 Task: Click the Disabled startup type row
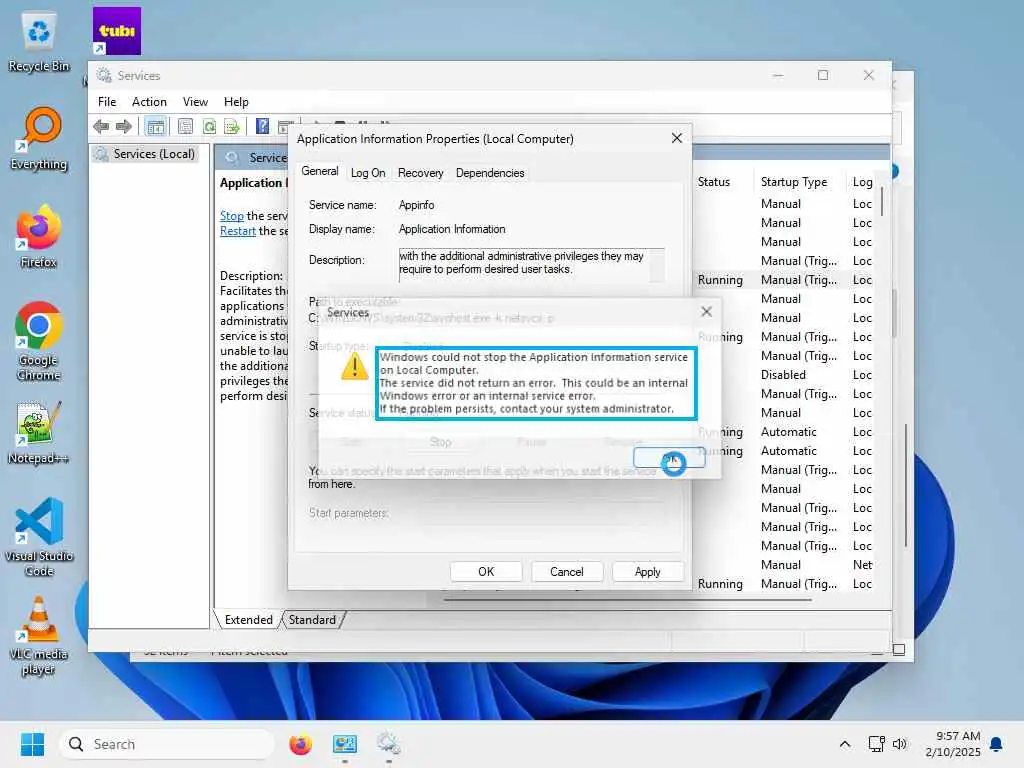point(783,375)
